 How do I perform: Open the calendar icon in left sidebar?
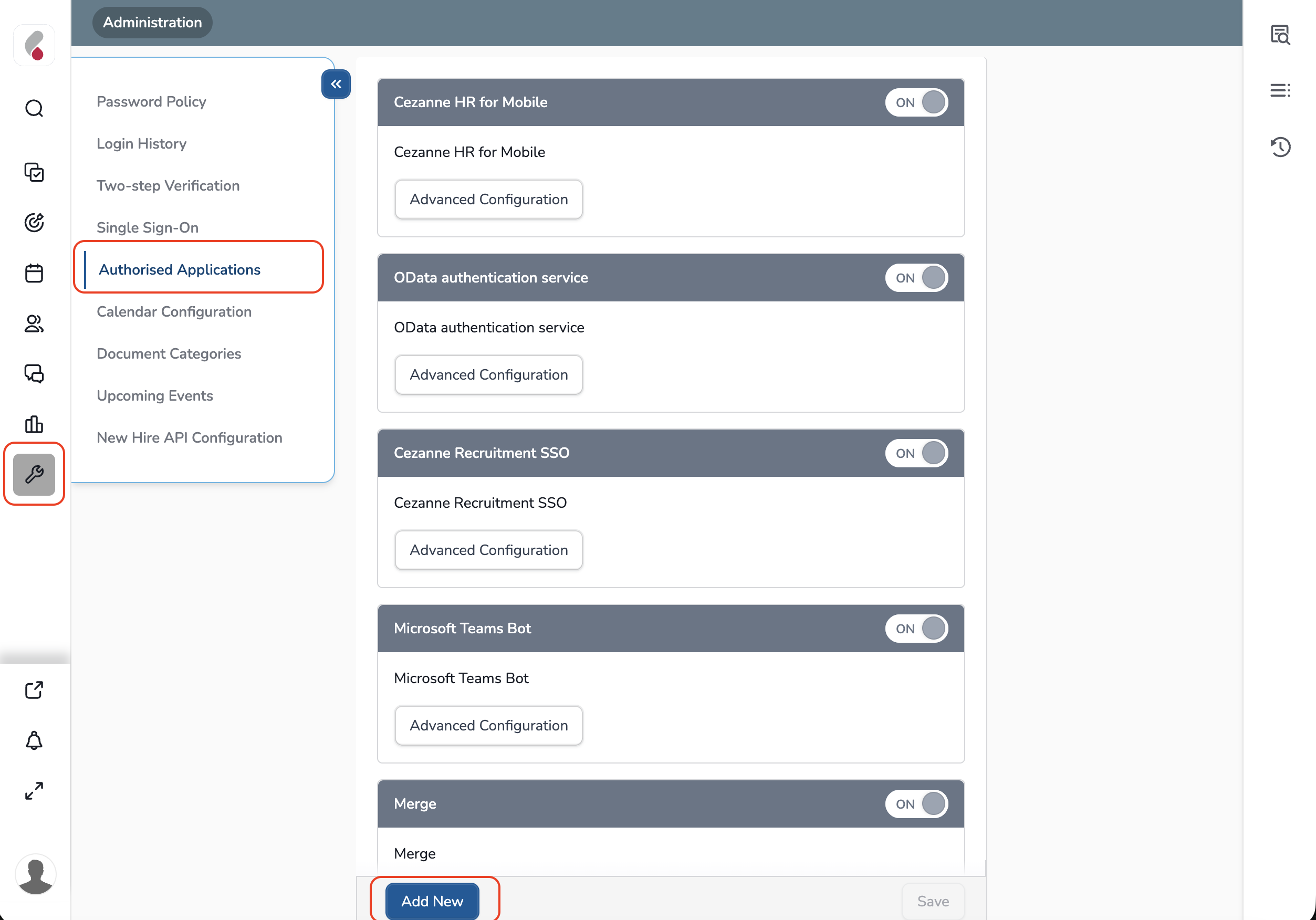tap(34, 273)
